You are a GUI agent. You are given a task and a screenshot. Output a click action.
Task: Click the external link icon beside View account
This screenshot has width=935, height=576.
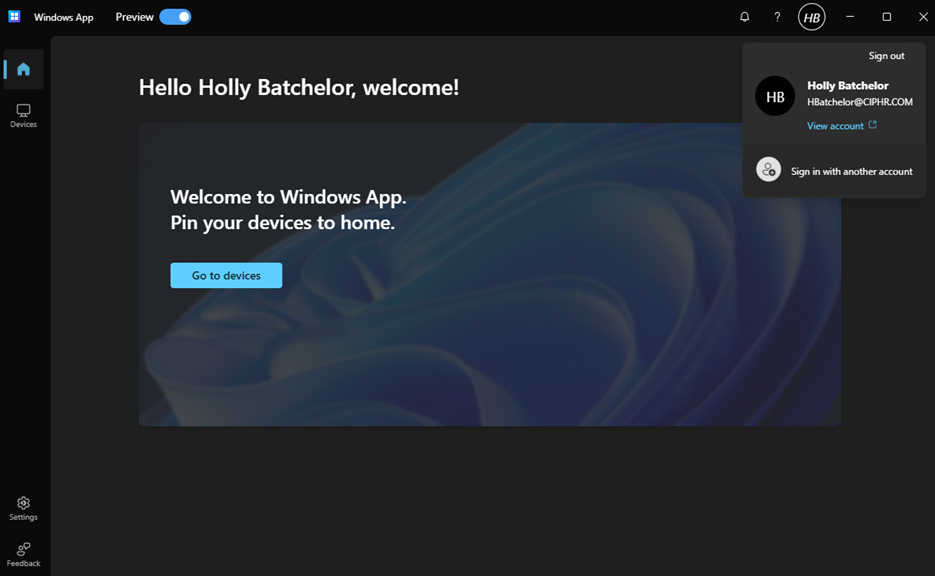[872, 125]
